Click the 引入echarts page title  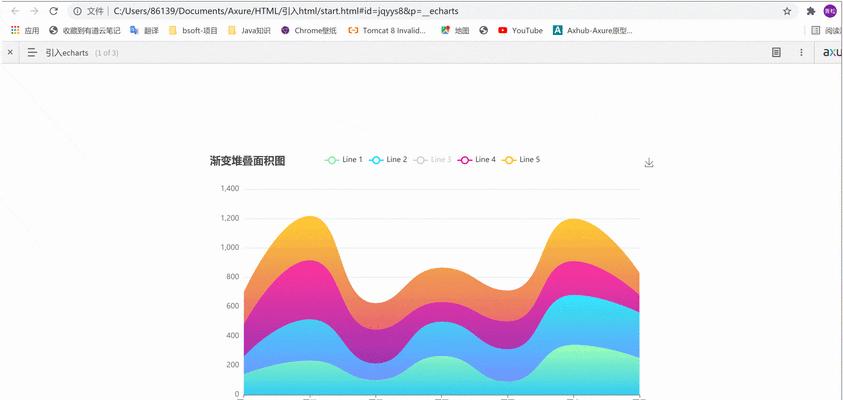click(67, 53)
